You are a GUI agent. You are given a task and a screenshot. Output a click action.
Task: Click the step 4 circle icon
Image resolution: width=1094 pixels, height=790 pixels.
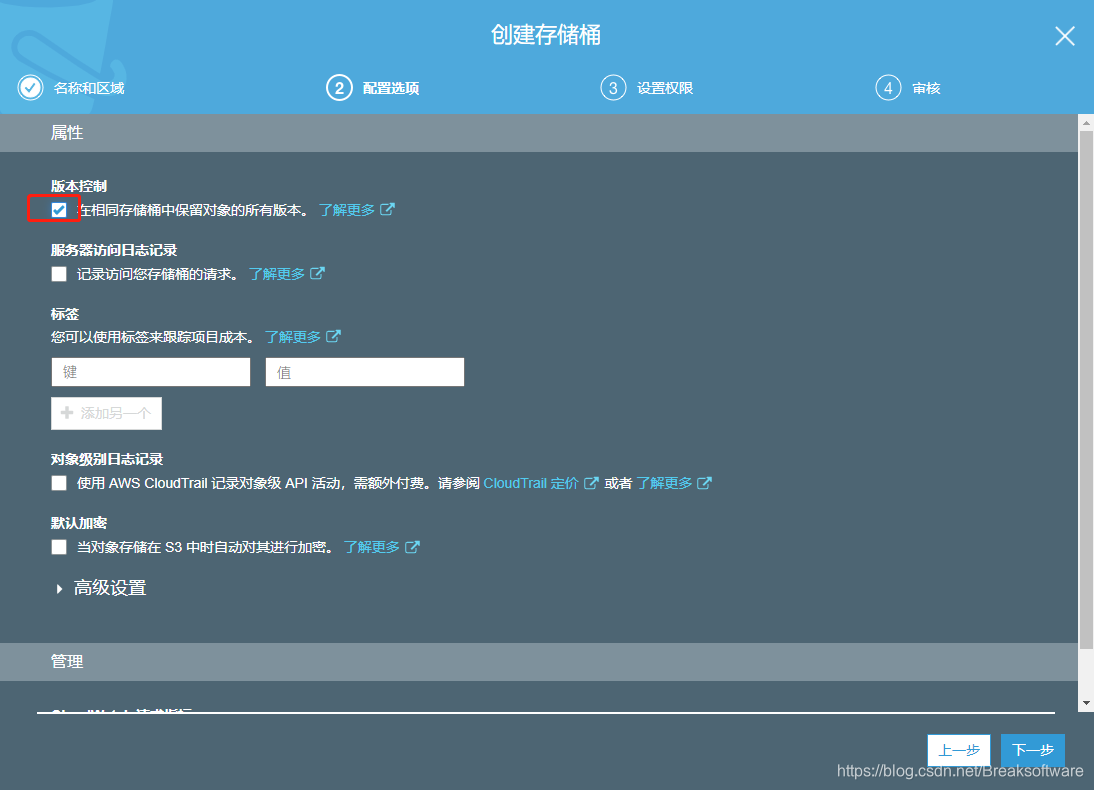click(888, 88)
